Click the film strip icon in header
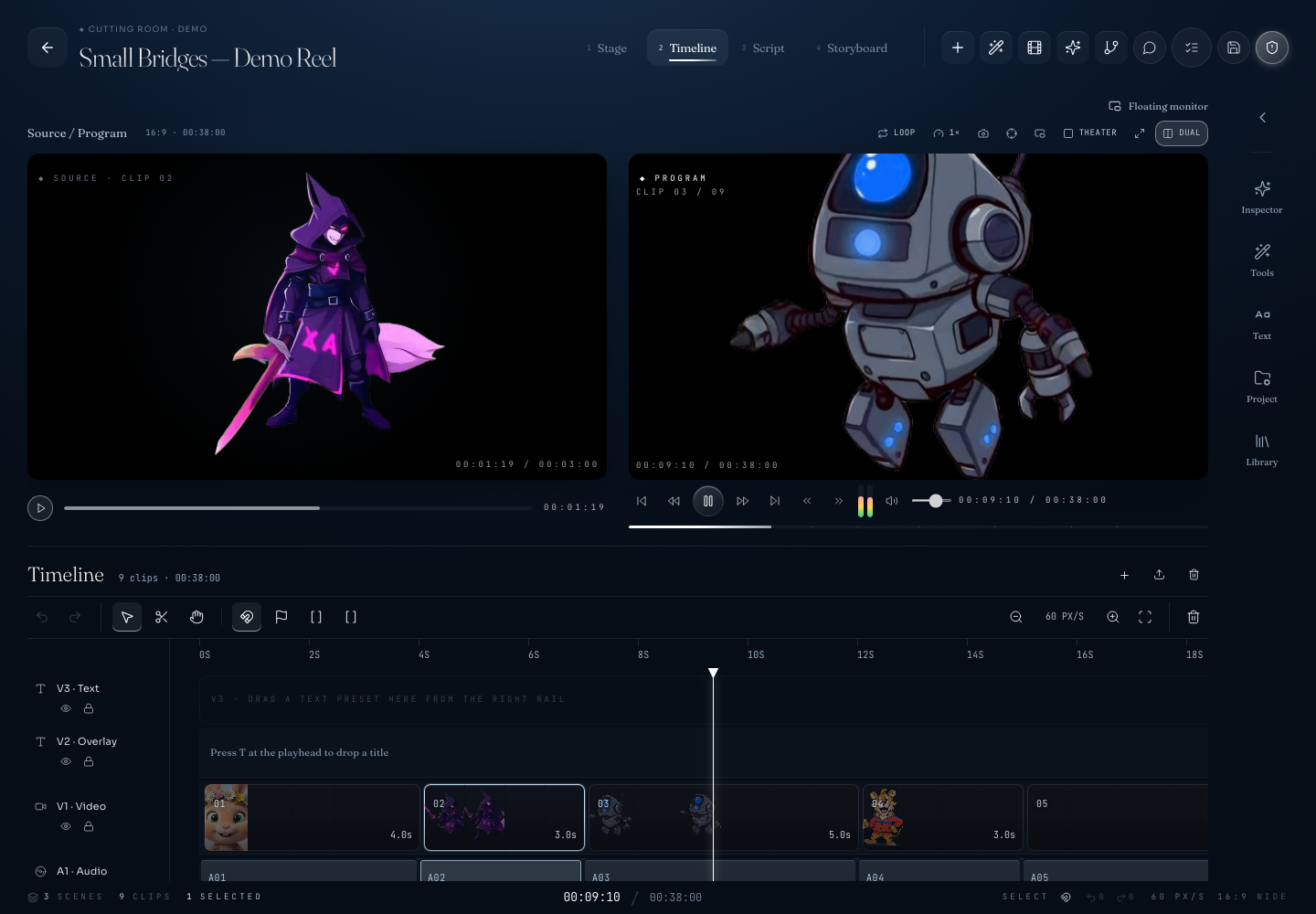 point(1035,48)
